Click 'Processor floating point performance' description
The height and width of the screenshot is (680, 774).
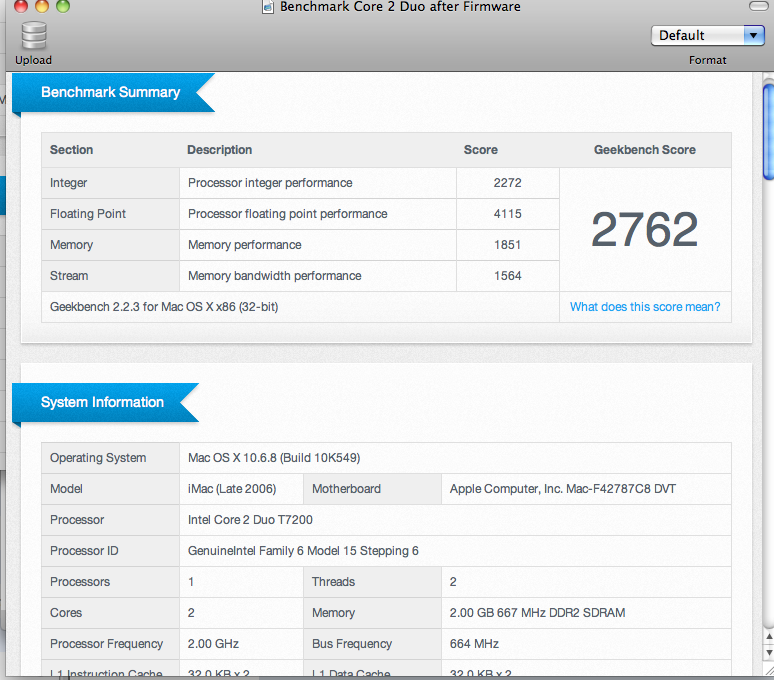tap(287, 214)
